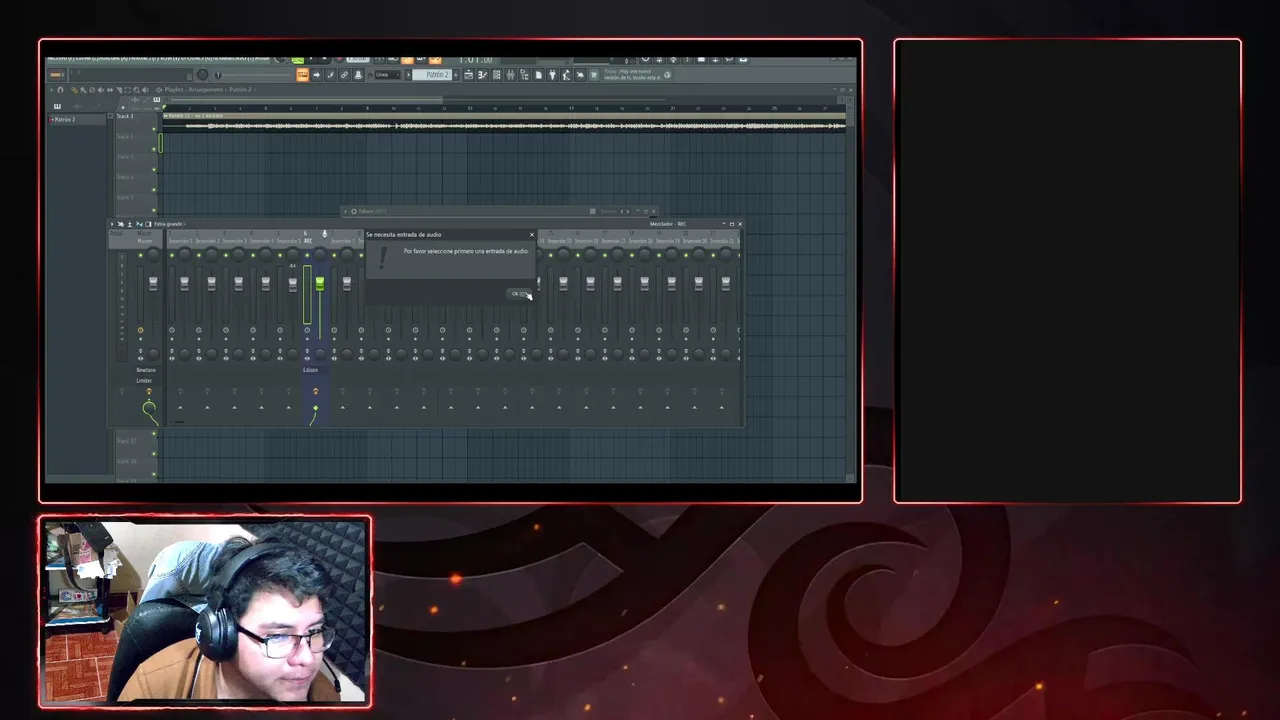Image resolution: width=1280 pixels, height=720 pixels.
Task: Select the Master mixer track label
Action: 145,241
